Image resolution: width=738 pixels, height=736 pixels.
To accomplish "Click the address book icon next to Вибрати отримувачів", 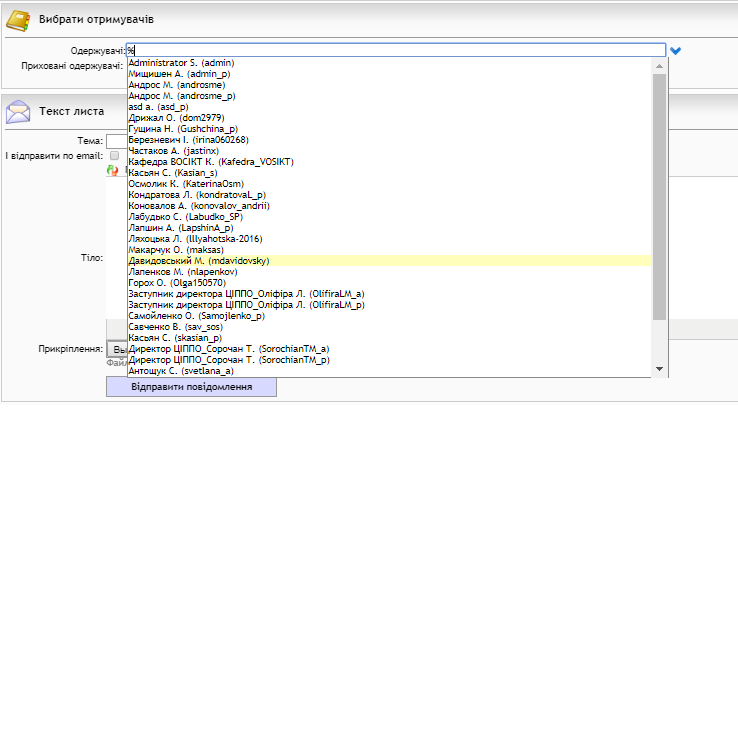I will click(18, 21).
